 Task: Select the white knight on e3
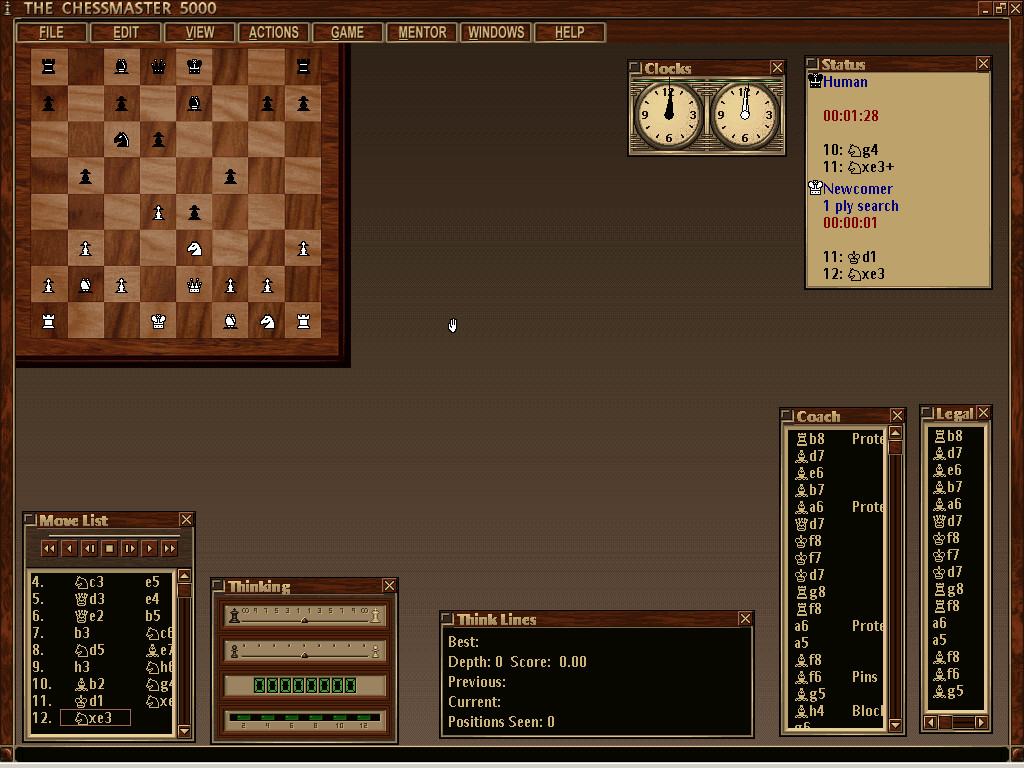coord(194,248)
